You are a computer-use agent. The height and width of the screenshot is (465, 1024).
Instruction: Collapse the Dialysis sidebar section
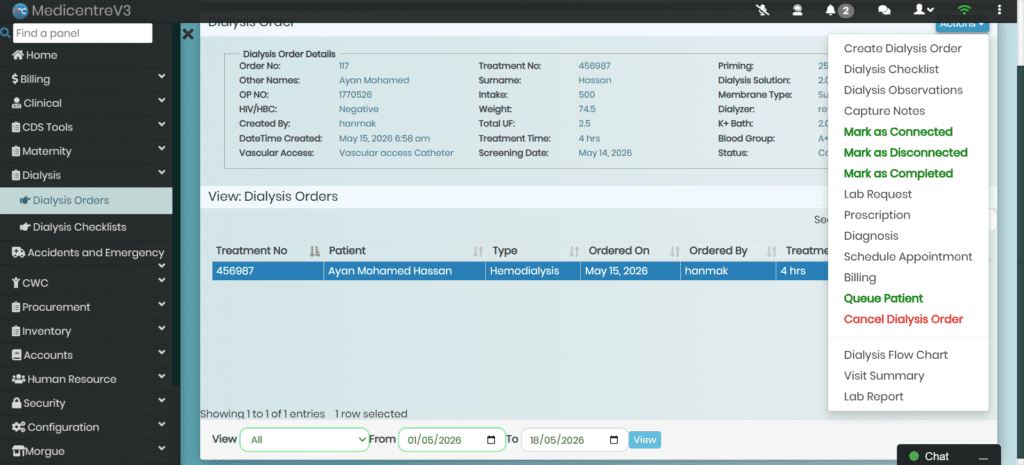pos(86,175)
